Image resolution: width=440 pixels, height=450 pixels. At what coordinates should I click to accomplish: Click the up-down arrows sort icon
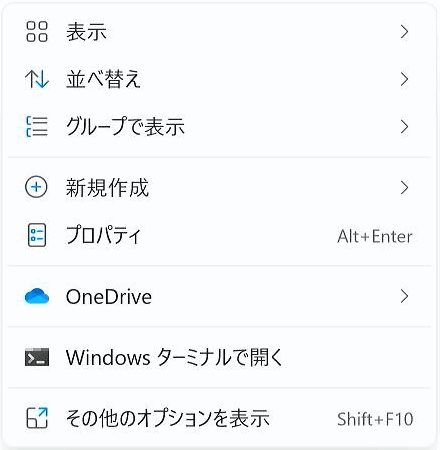[x=37, y=79]
